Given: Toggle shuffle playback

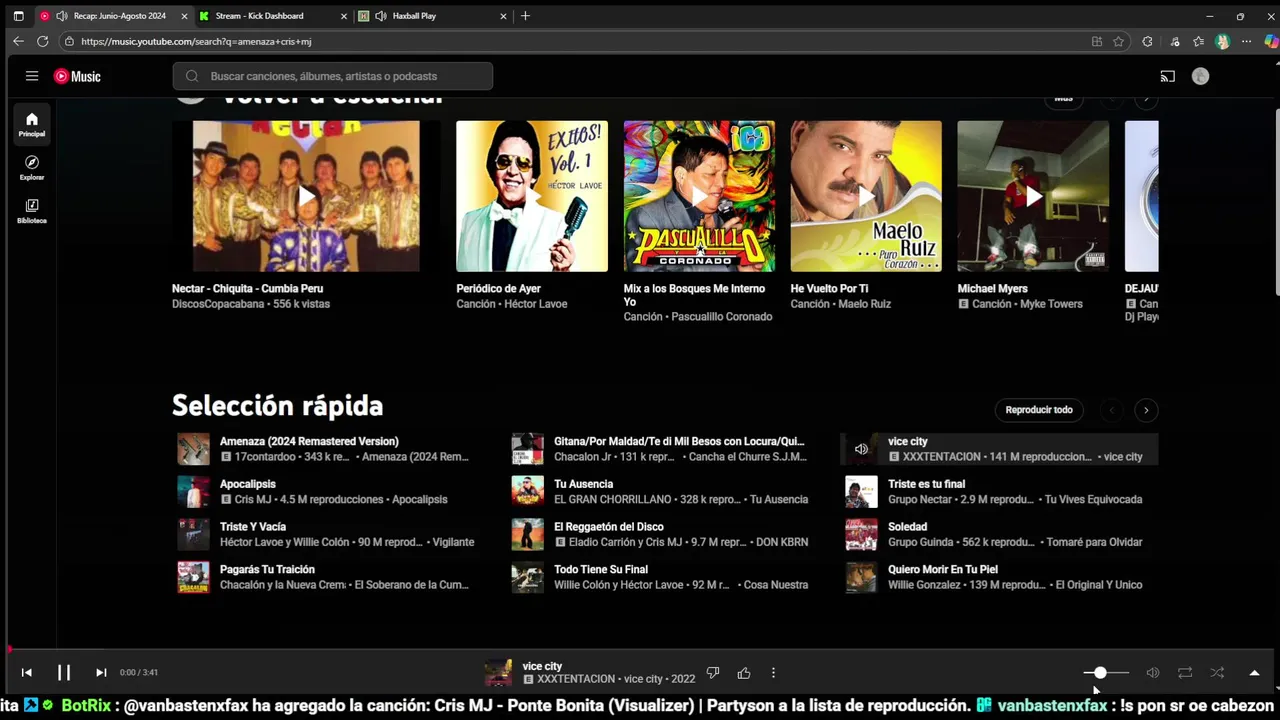Looking at the screenshot, I should coord(1217,673).
